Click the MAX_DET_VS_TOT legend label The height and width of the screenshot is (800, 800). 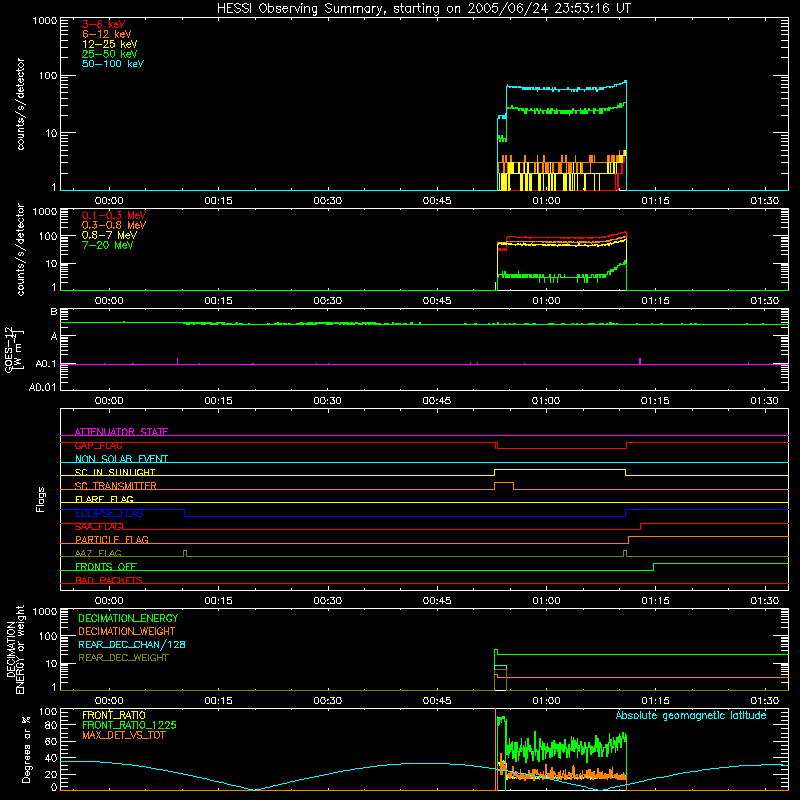(123, 735)
